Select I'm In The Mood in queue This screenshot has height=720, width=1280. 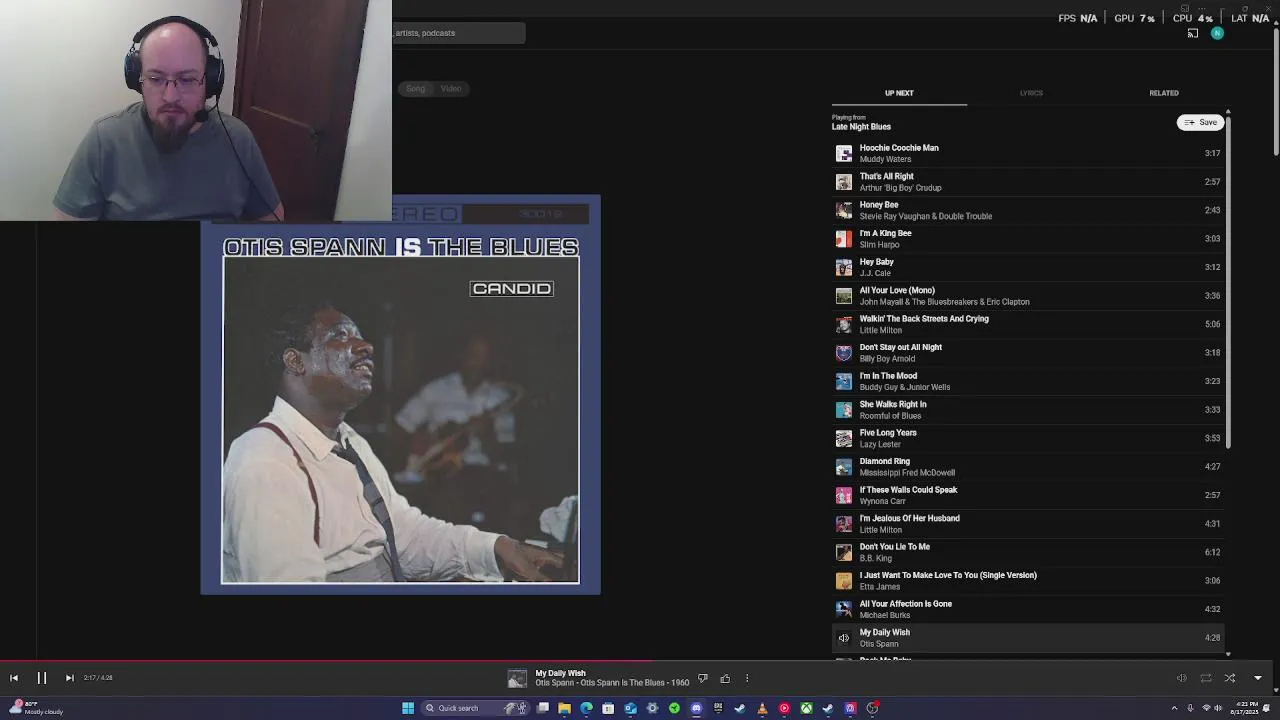[x=1027, y=381]
